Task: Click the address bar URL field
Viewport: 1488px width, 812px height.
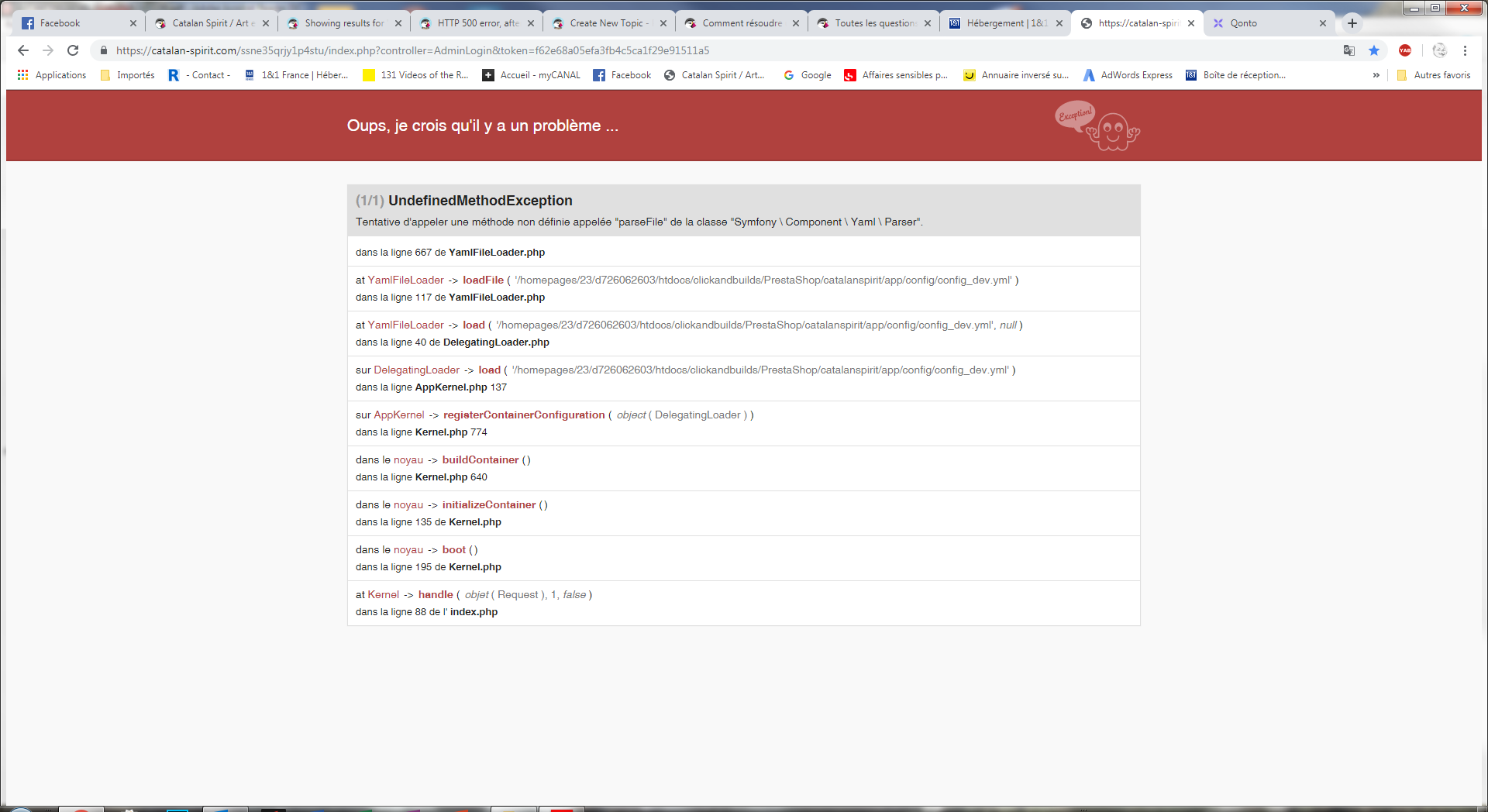Action: click(x=721, y=50)
